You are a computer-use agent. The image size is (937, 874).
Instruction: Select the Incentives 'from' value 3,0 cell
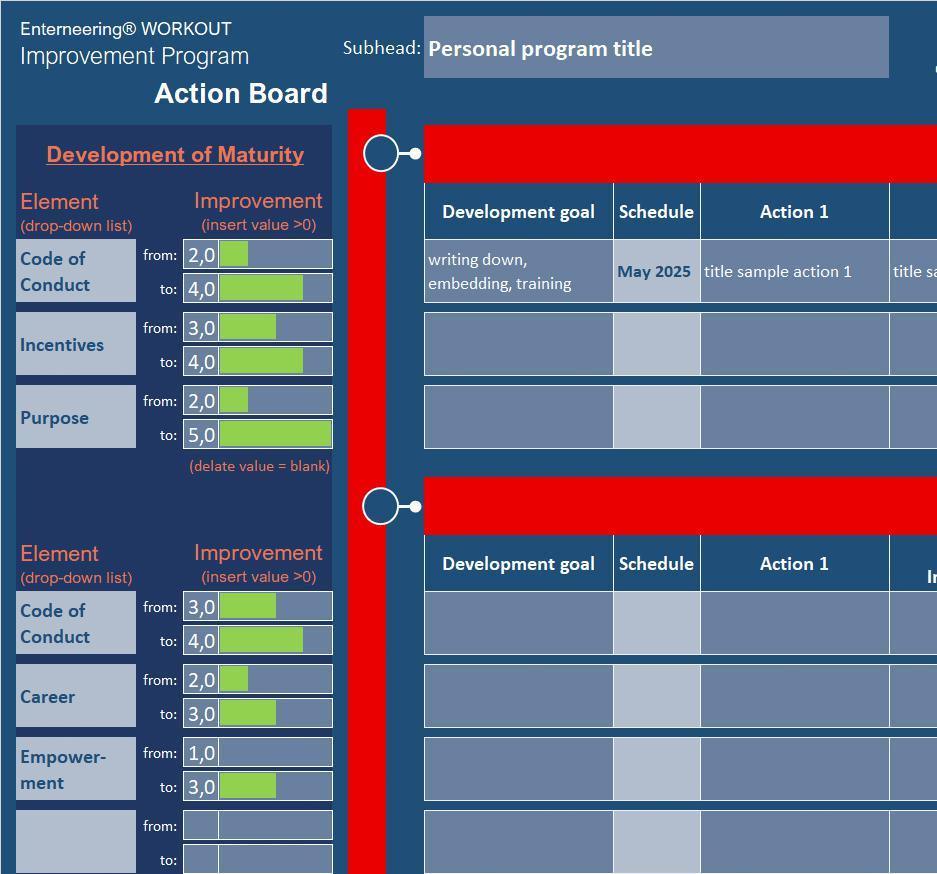pos(258,327)
